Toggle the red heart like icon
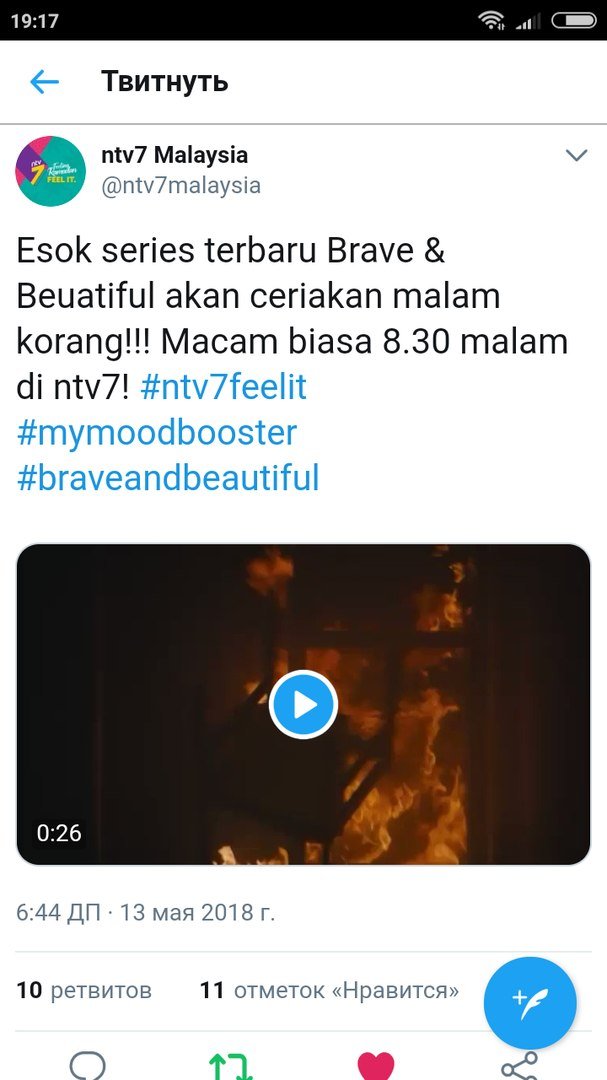Viewport: 607px width, 1080px height. (375, 1066)
